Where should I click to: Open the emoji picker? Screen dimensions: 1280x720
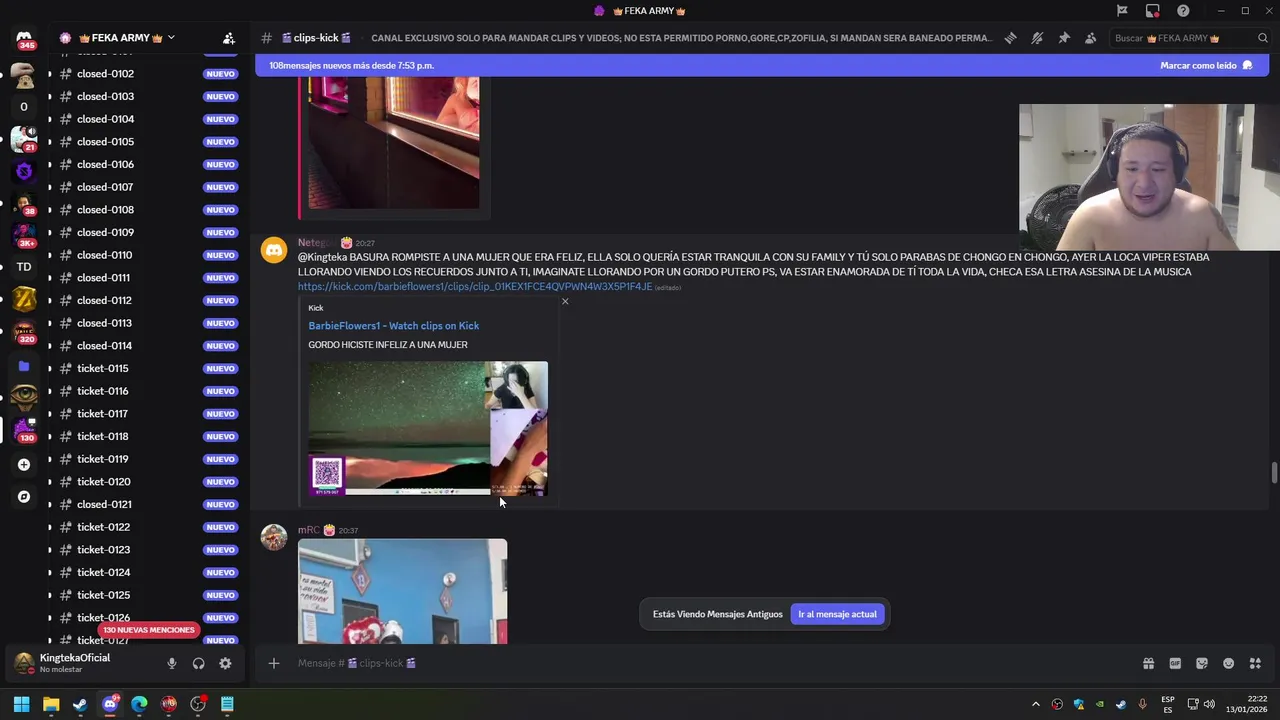tap(1229, 663)
